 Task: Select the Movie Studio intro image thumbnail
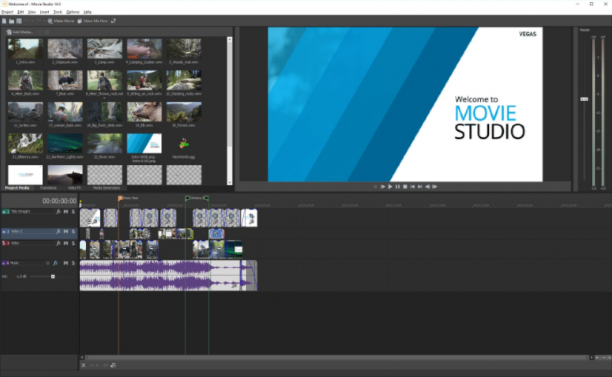[144, 144]
